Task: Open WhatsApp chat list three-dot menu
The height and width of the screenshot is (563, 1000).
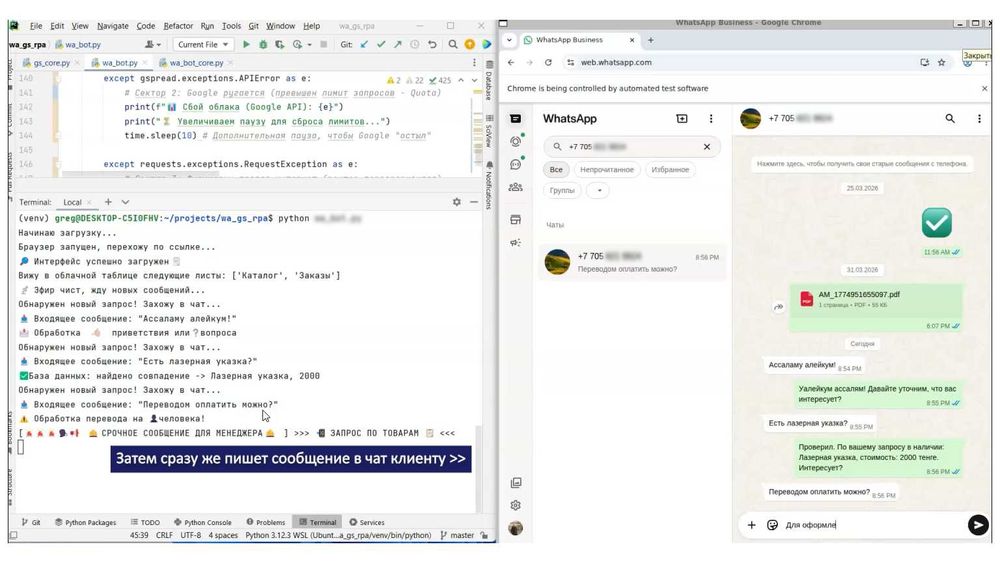Action: point(710,119)
